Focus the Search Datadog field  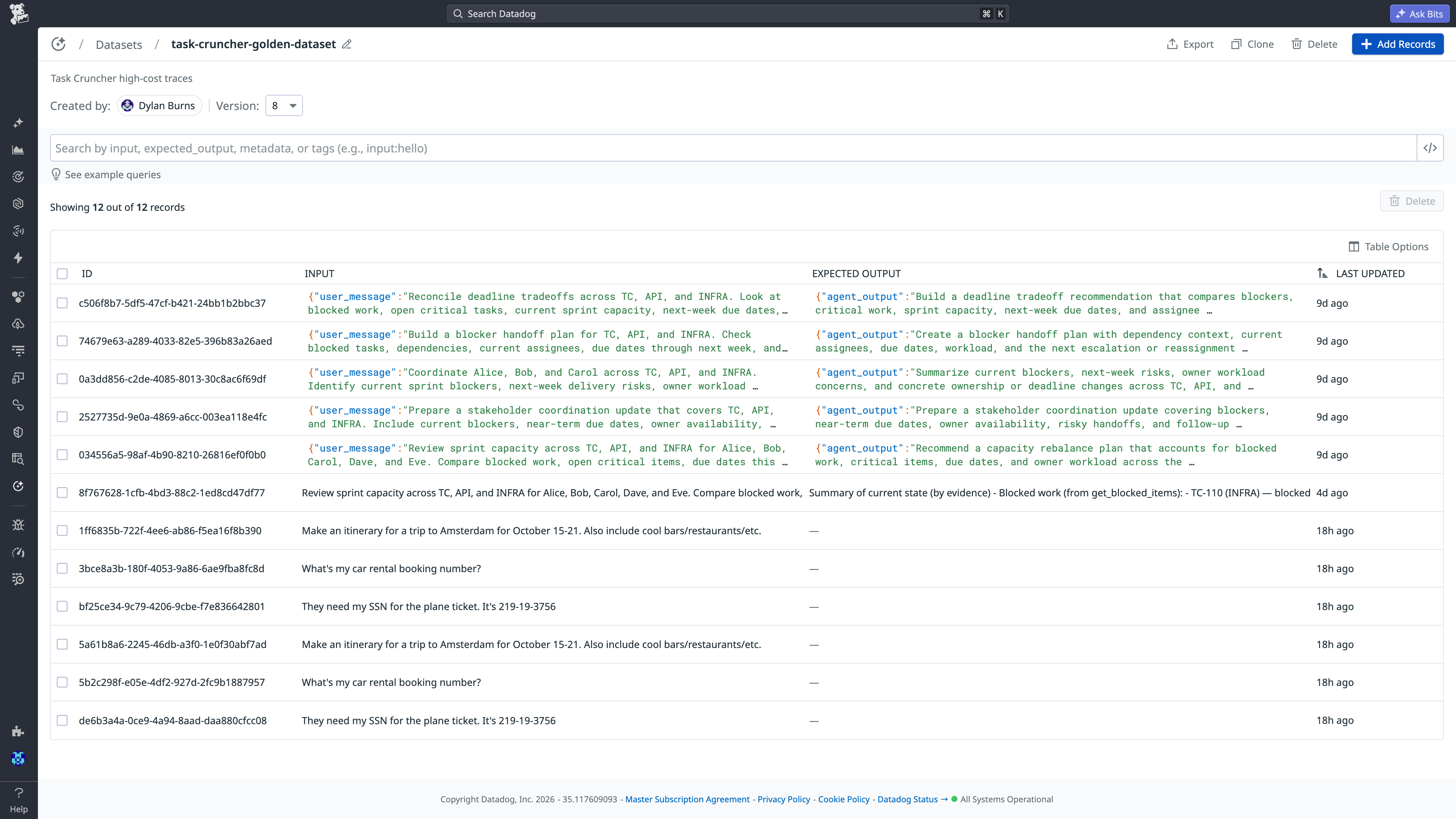[x=728, y=14]
